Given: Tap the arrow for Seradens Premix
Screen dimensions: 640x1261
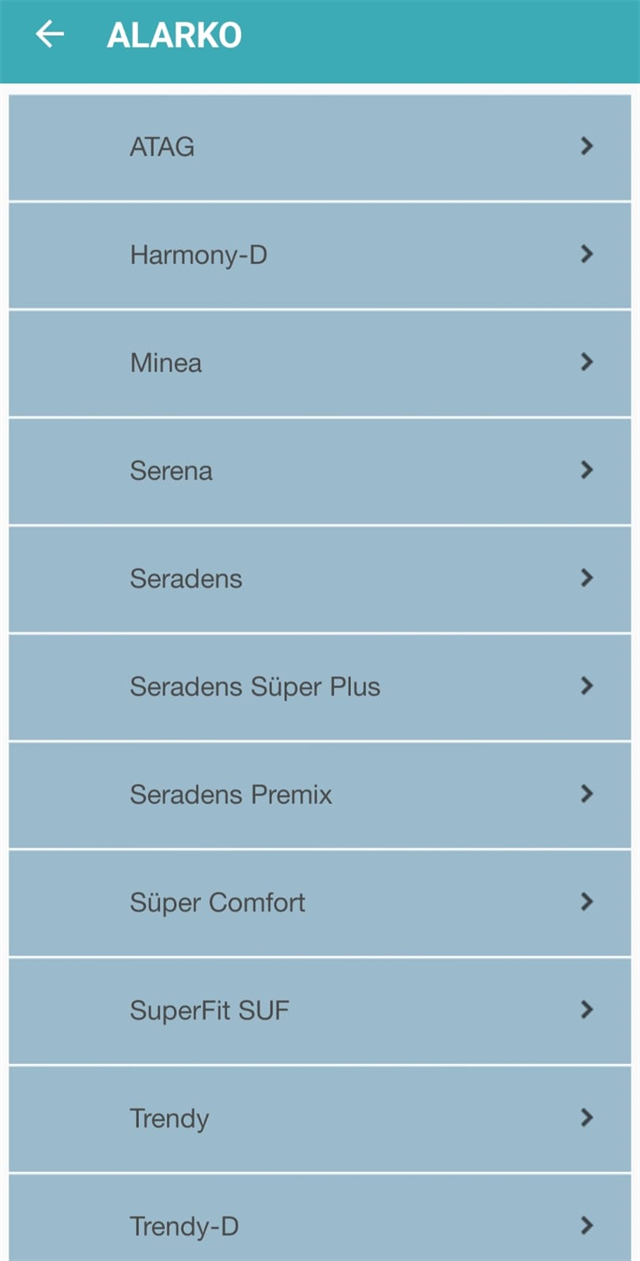Looking at the screenshot, I should (587, 794).
